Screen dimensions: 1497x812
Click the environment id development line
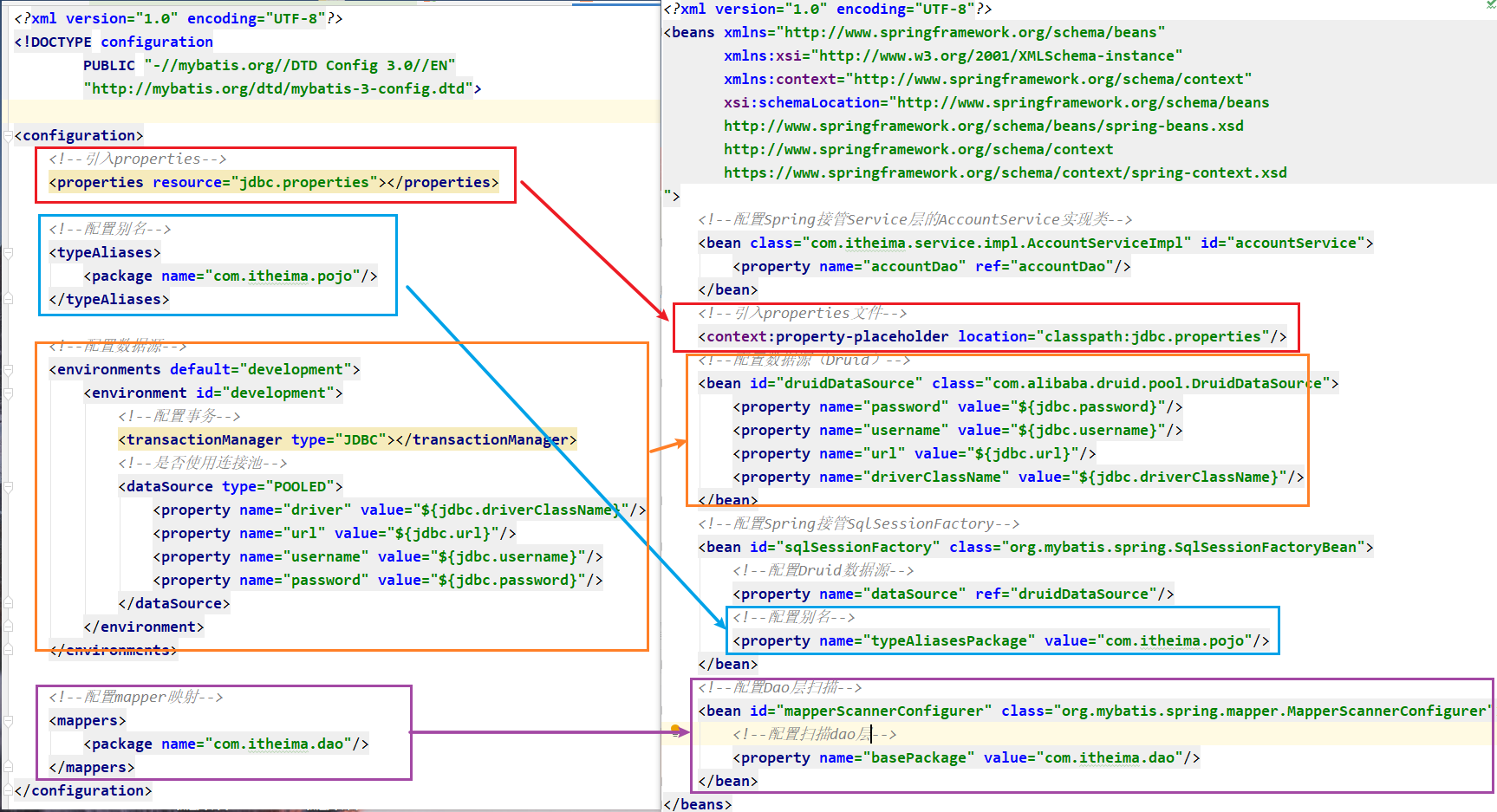pyautogui.click(x=213, y=393)
